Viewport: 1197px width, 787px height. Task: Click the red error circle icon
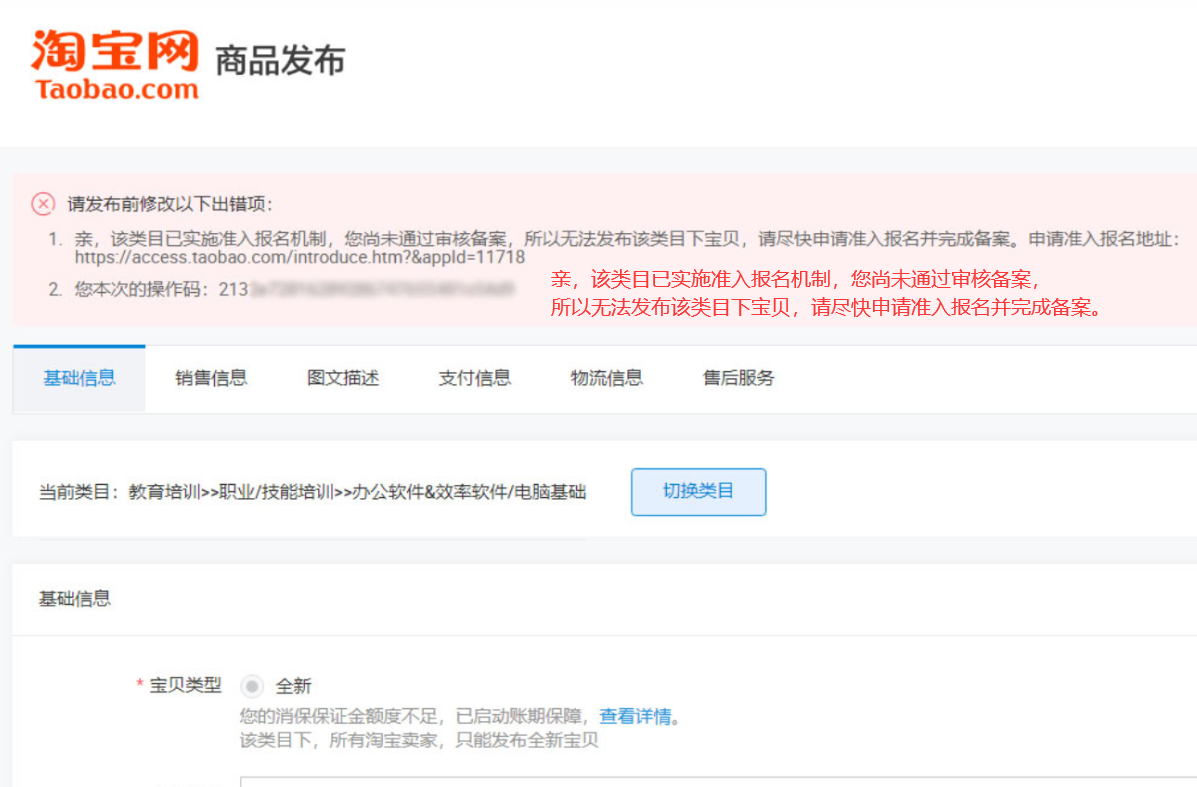pyautogui.click(x=42, y=204)
